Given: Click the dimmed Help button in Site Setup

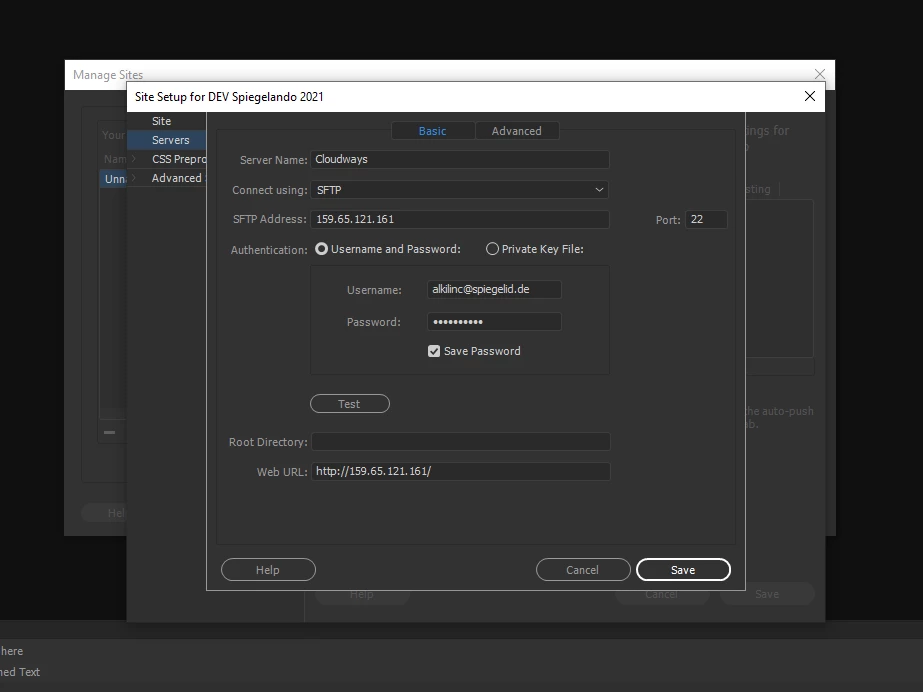Looking at the screenshot, I should 362,594.
